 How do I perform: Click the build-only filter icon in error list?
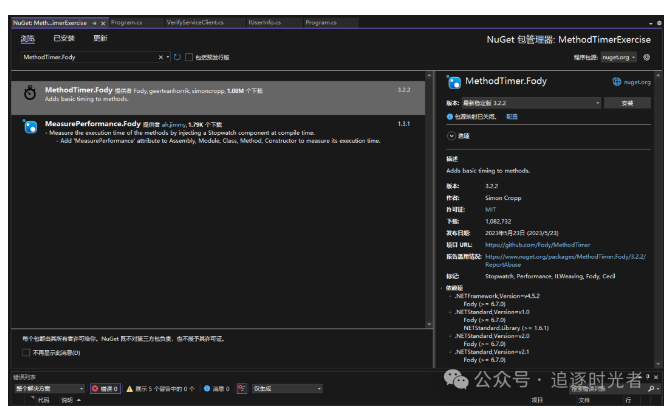click(x=242, y=388)
